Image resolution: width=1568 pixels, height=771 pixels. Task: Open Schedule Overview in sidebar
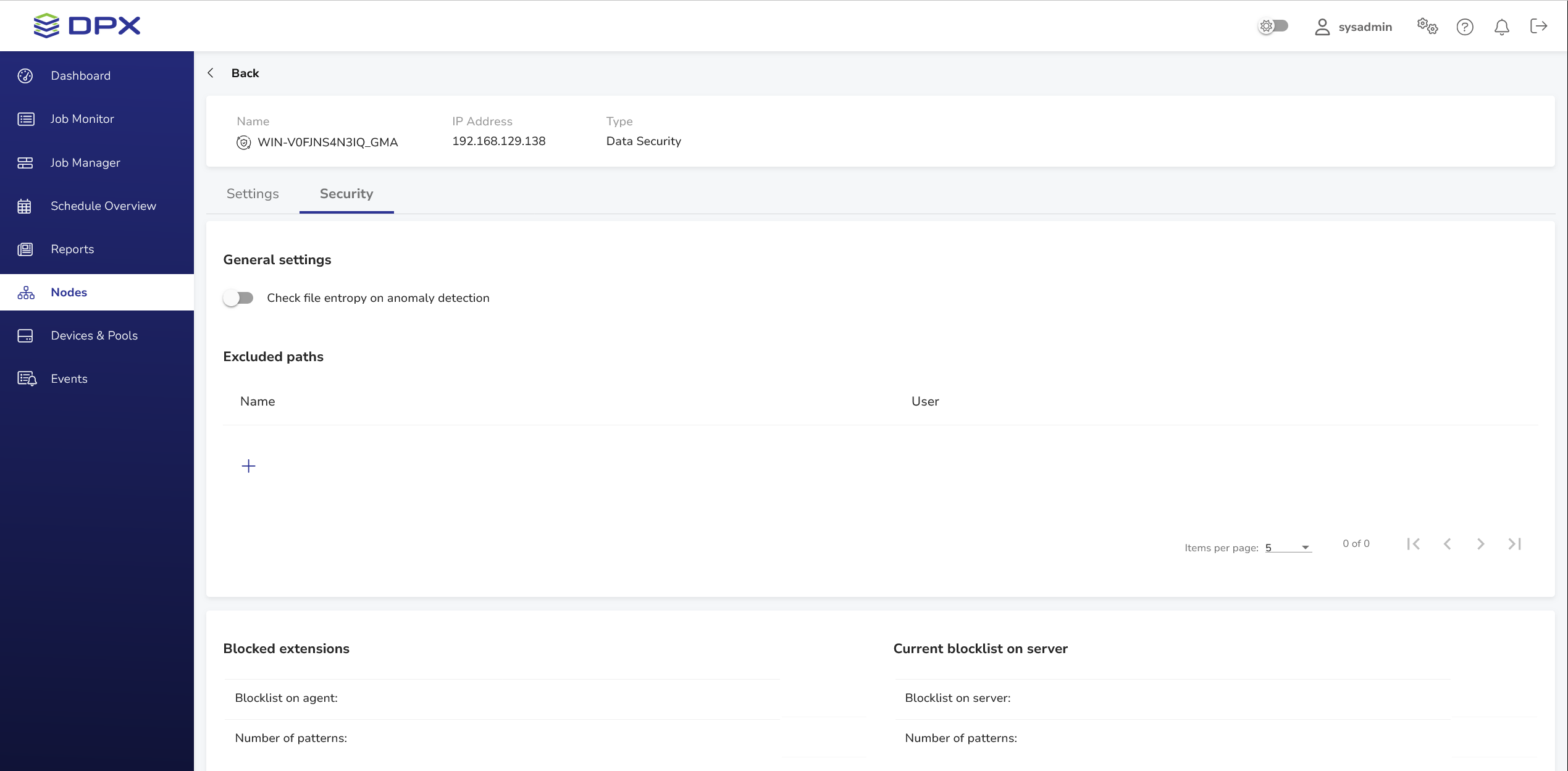point(103,206)
